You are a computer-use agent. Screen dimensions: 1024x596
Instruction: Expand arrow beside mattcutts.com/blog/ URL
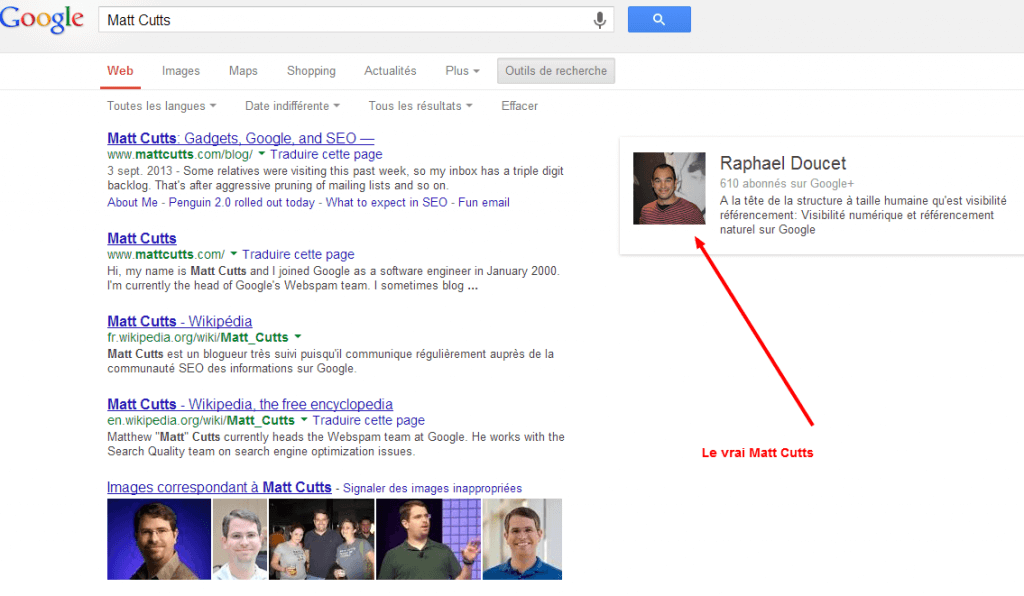click(261, 153)
